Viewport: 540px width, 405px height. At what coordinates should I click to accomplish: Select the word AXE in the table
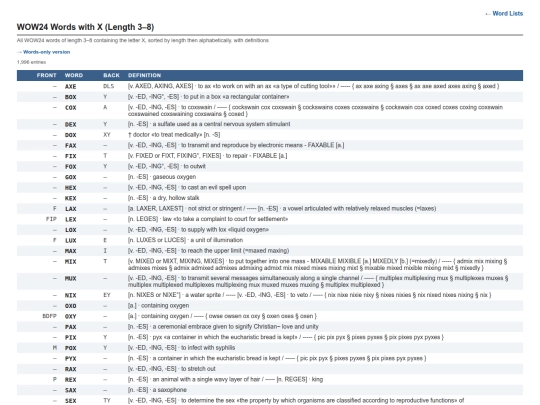pyautogui.click(x=71, y=86)
